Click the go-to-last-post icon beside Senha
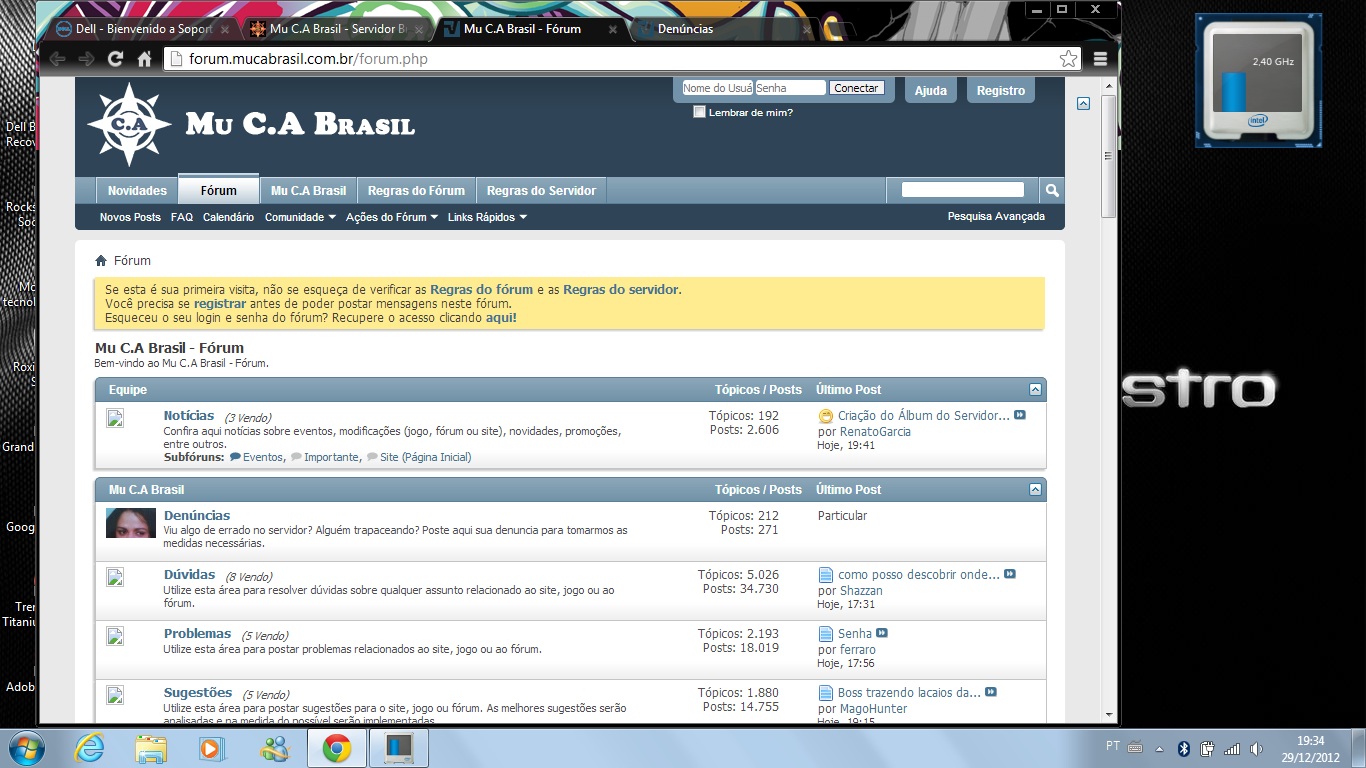The image size is (1366, 768). pos(882,633)
